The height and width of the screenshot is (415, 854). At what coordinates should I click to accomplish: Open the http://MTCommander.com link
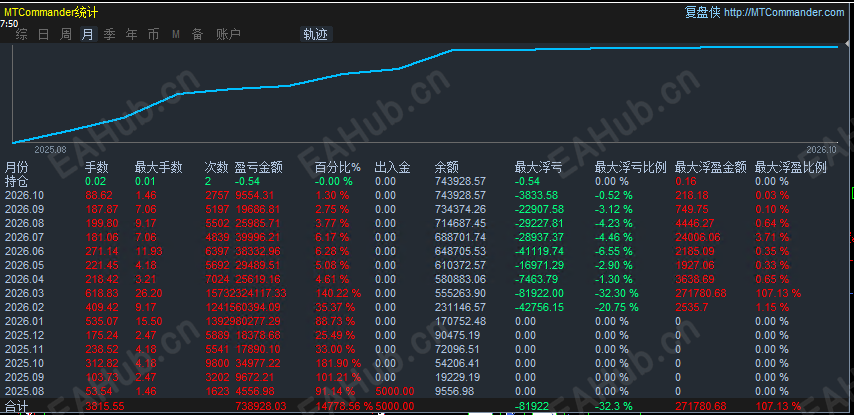click(784, 13)
